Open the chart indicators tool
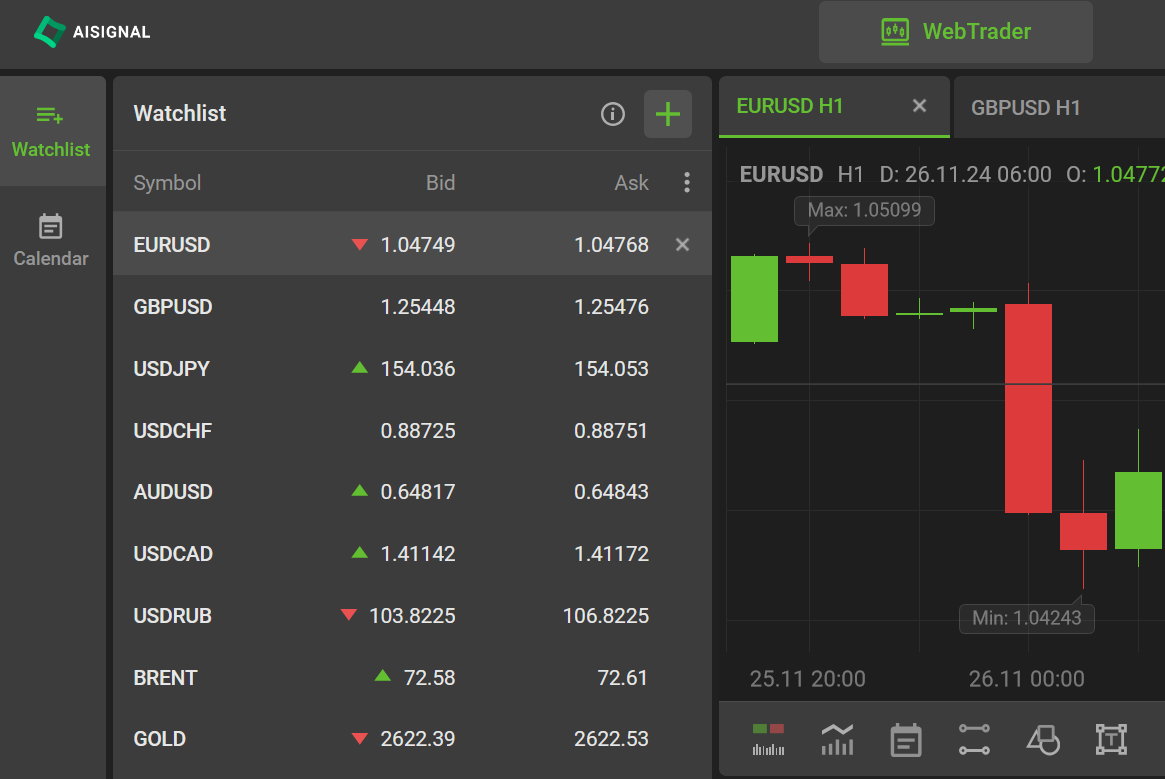 [837, 740]
